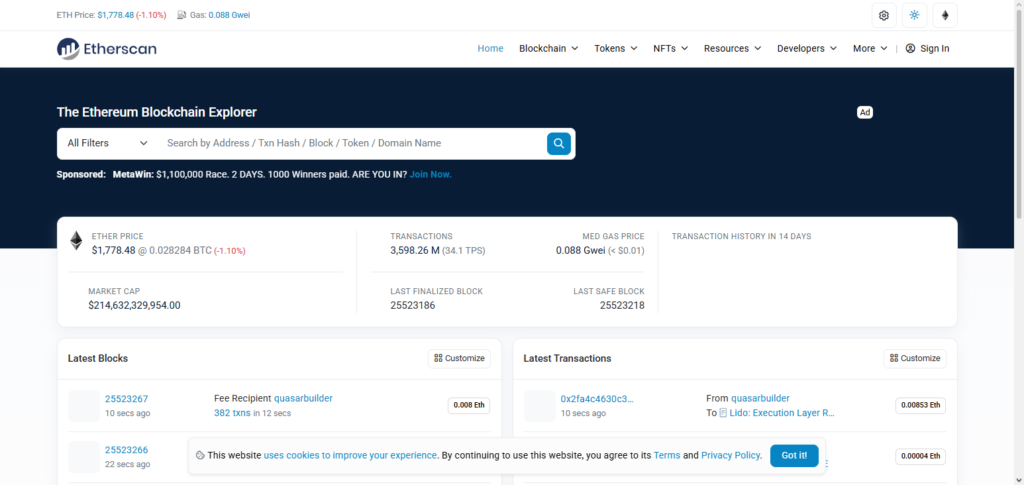This screenshot has height=485, width=1024.
Task: Click the uses cookies to improve link
Action: 350,455
